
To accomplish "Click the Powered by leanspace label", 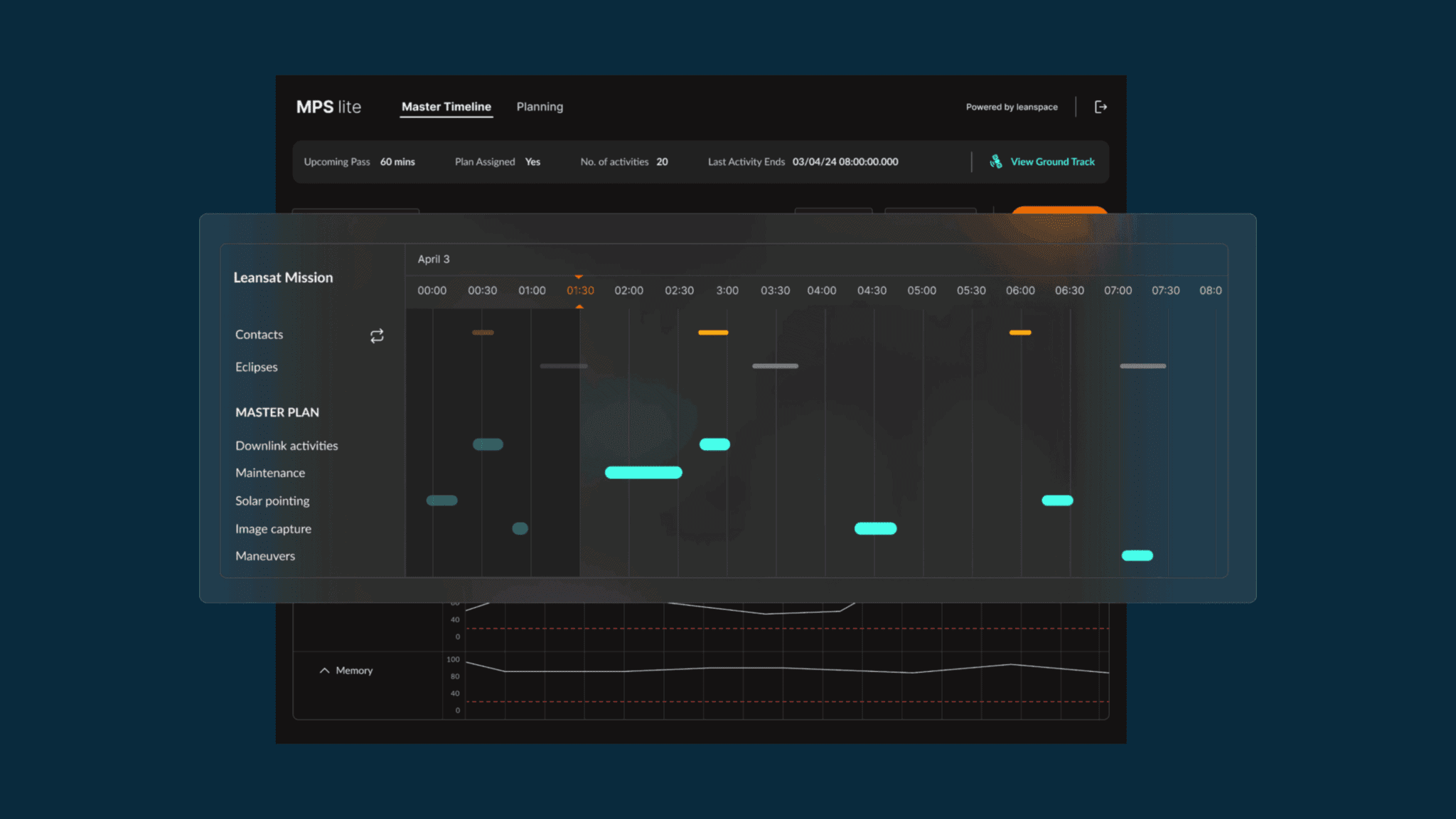I will point(1011,107).
